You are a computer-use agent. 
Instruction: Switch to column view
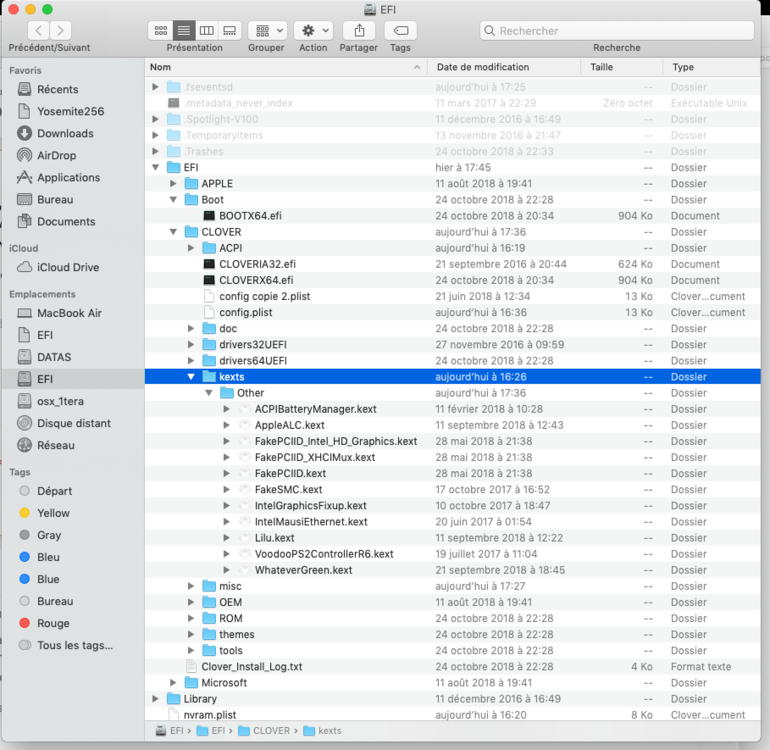(x=206, y=30)
